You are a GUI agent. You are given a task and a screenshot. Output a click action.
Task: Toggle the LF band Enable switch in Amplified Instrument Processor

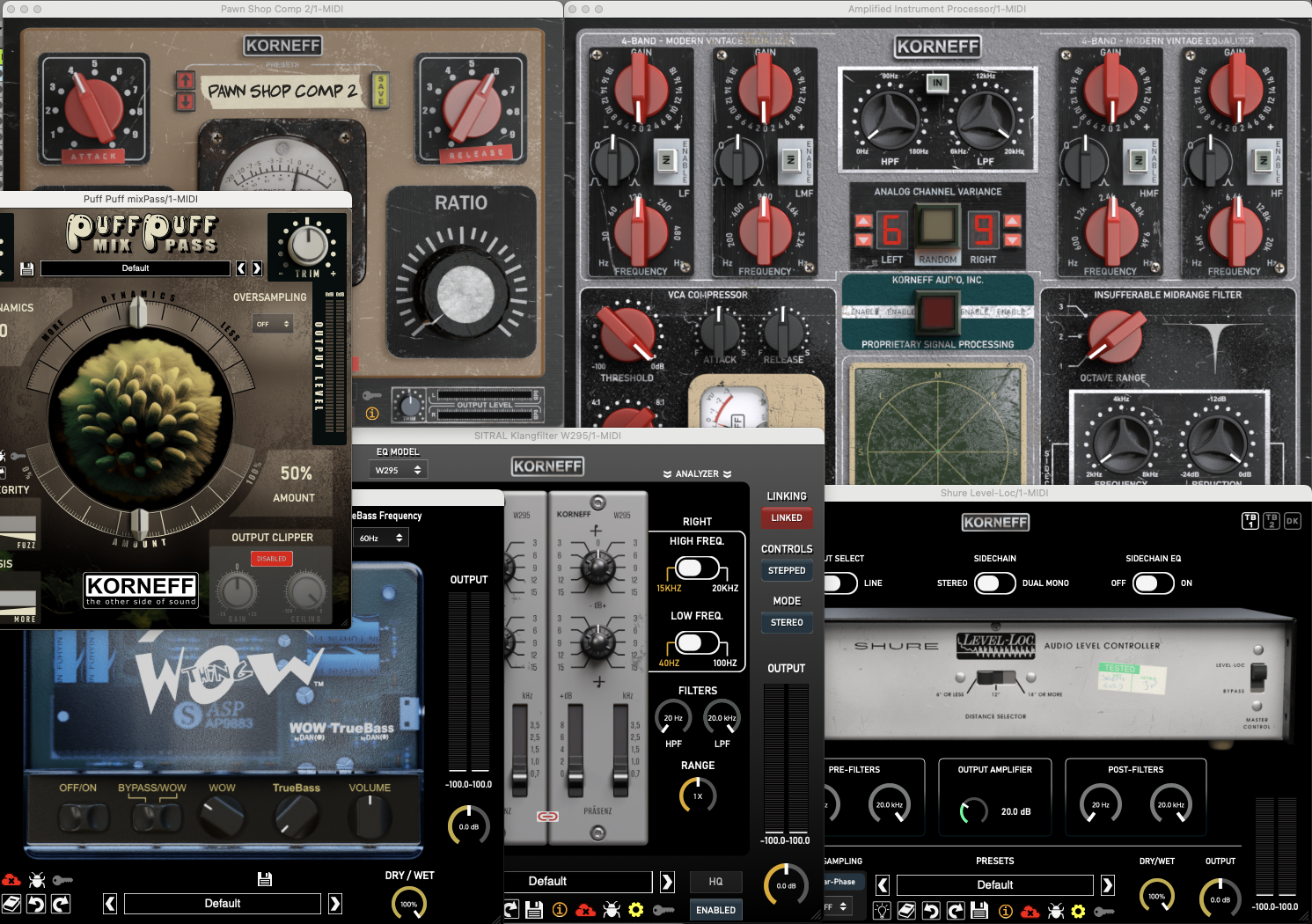click(666, 159)
